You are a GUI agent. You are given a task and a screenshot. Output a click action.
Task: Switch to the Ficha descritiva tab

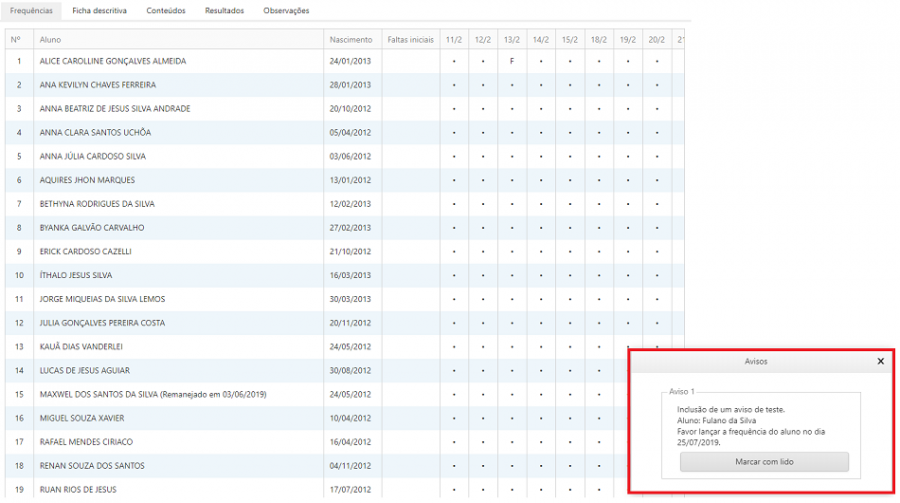coord(99,11)
